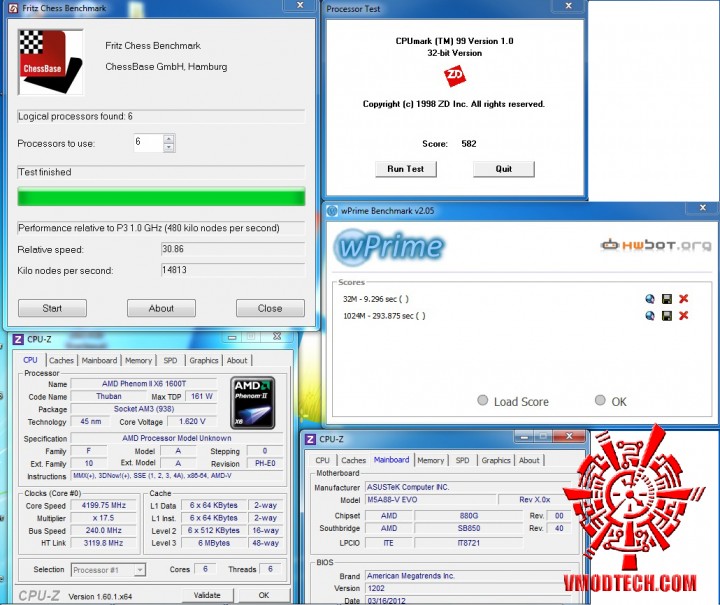Click AMD Phenom II processor badge
Viewport: 720px width, 605px height.
click(253, 403)
